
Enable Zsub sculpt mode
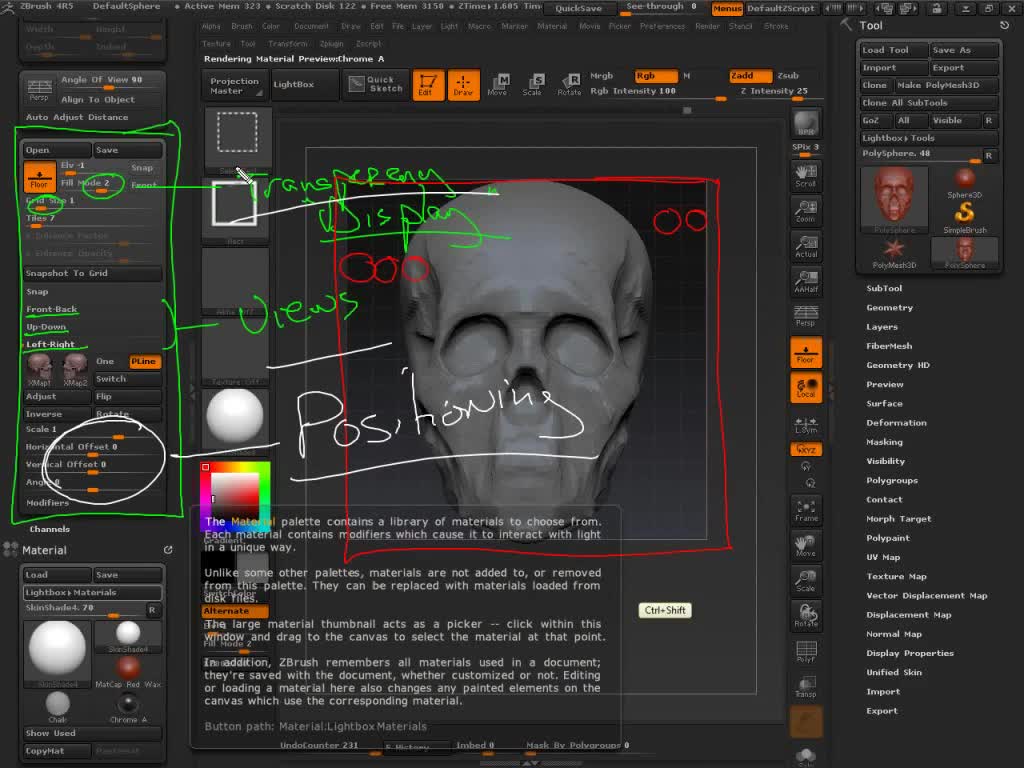[x=789, y=76]
